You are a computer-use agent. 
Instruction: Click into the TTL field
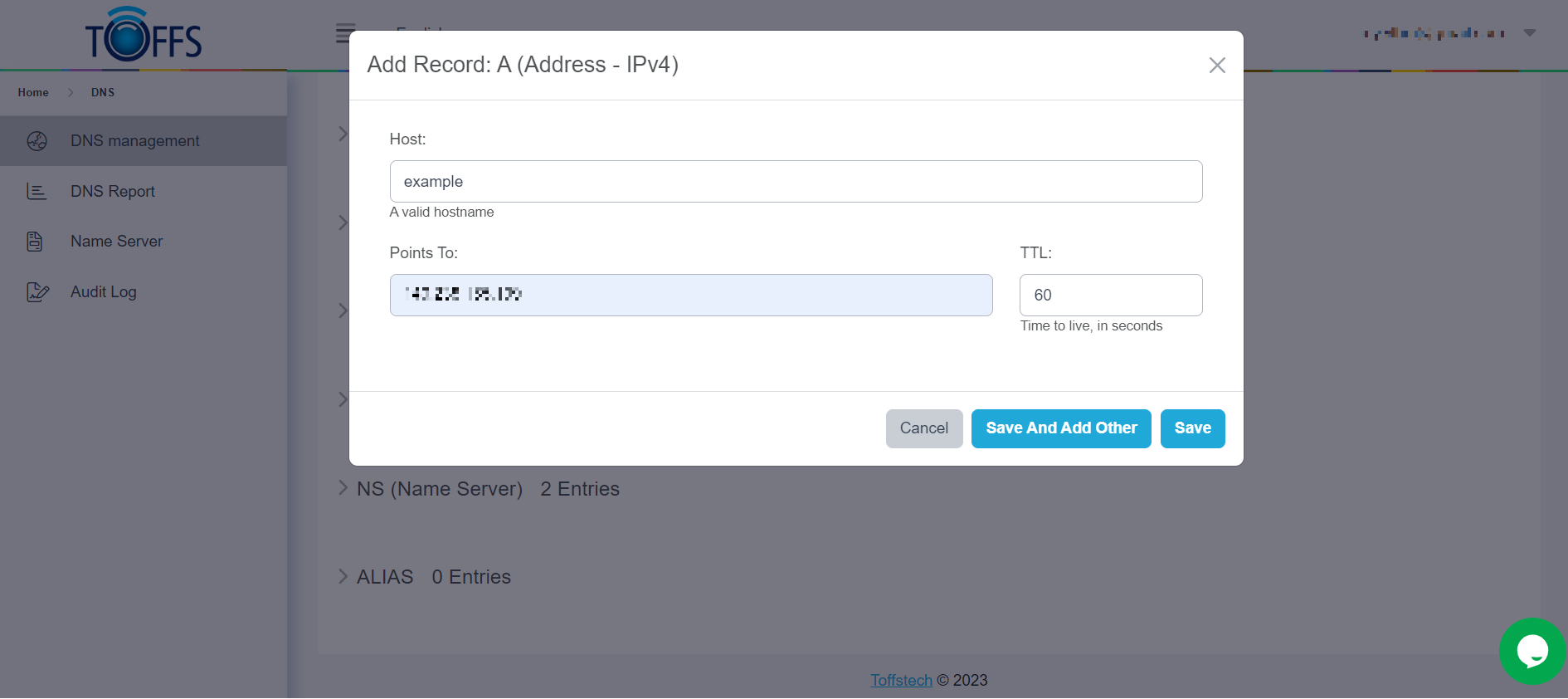[1110, 296]
